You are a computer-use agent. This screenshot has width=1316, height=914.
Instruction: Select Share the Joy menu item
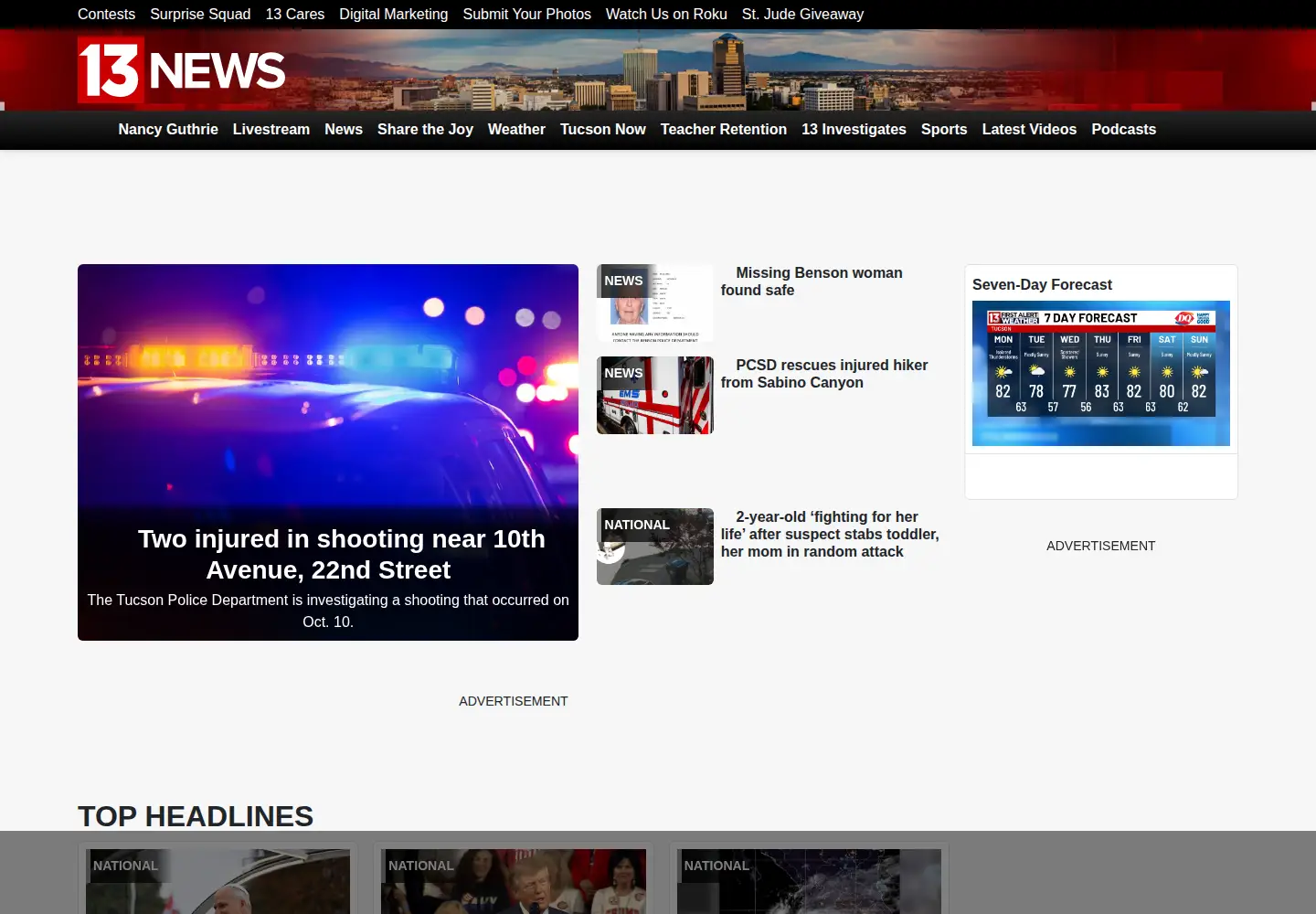425,130
